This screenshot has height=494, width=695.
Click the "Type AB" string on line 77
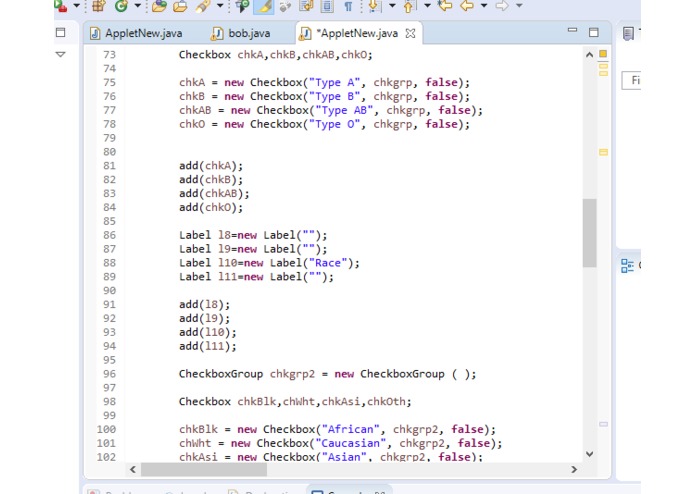point(344,110)
